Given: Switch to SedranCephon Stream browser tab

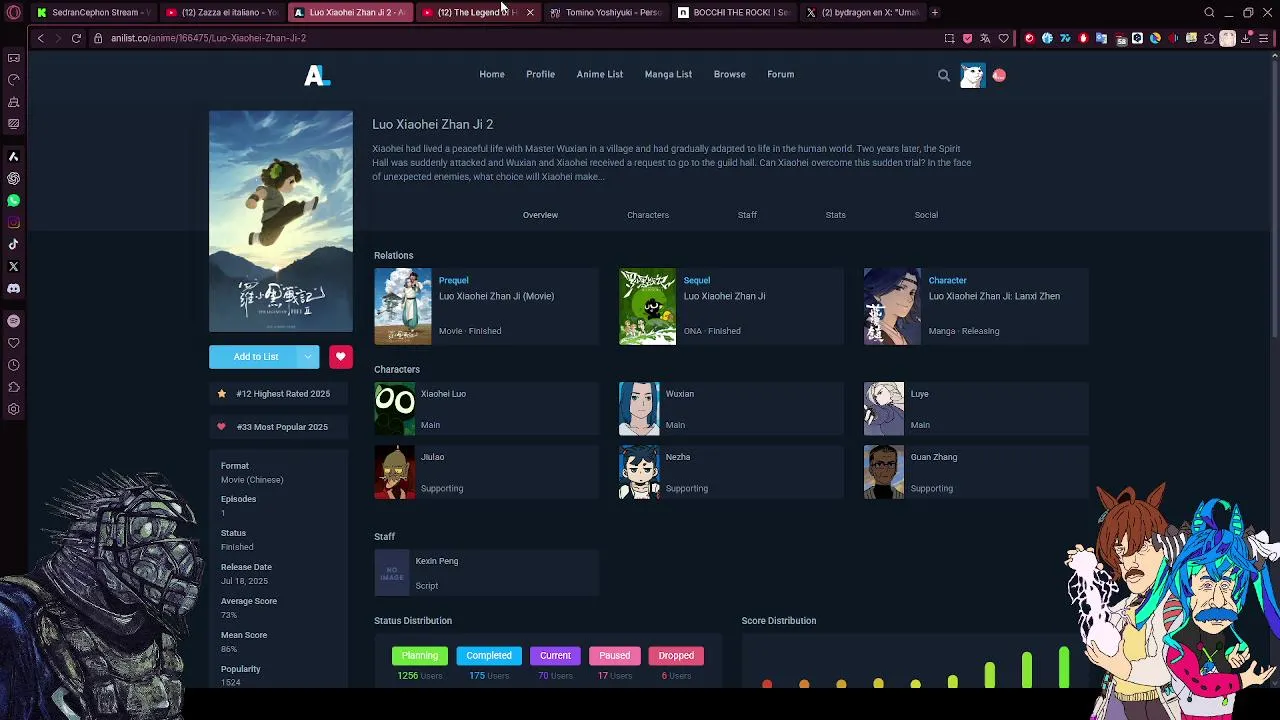Looking at the screenshot, I should (93, 12).
